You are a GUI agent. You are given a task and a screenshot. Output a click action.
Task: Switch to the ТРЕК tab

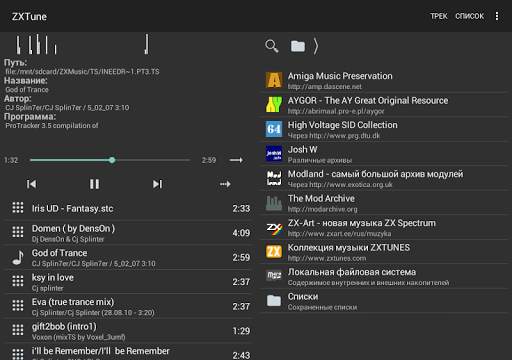(x=438, y=16)
